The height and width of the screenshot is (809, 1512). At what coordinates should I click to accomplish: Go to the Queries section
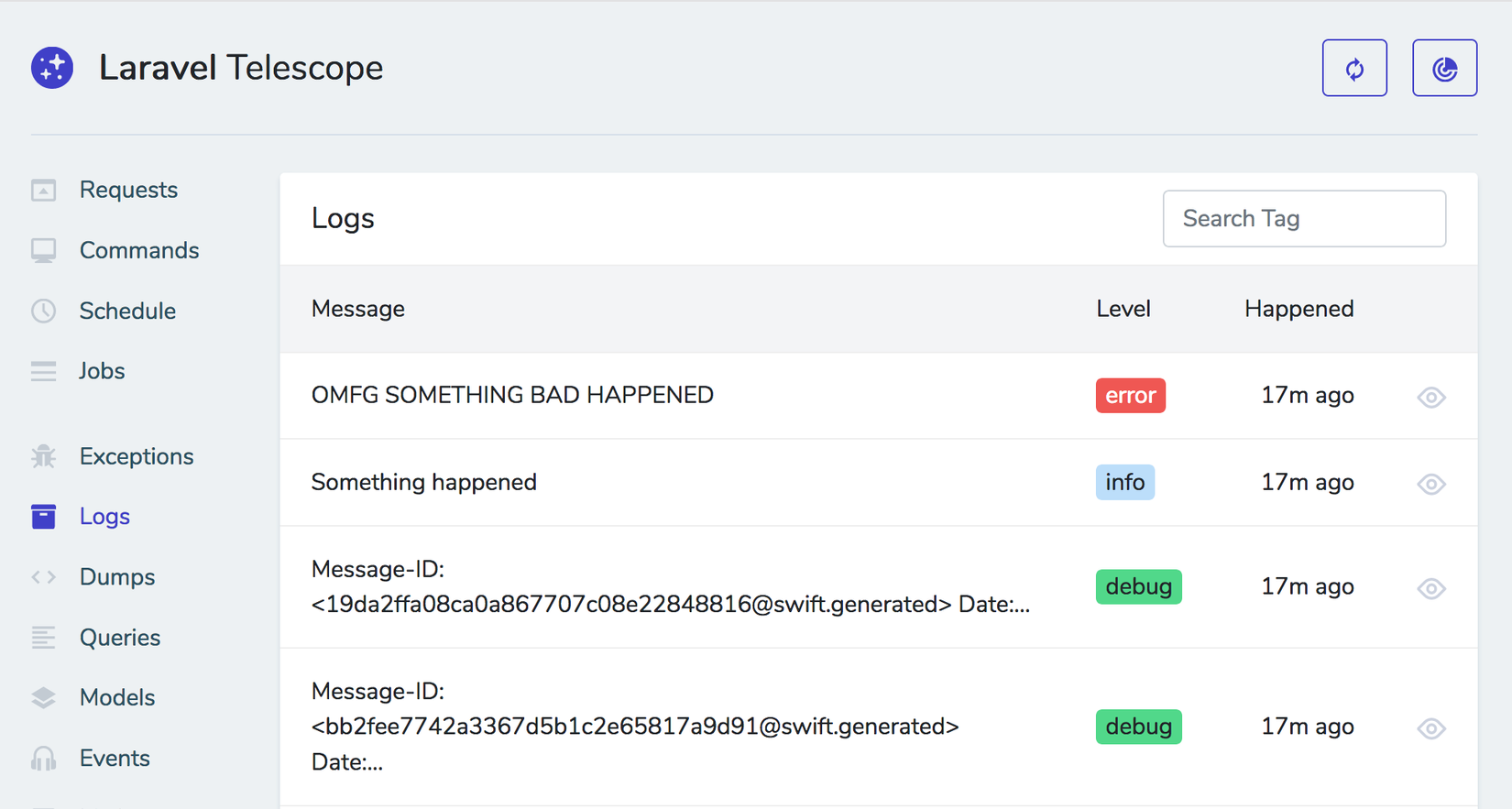[119, 638]
